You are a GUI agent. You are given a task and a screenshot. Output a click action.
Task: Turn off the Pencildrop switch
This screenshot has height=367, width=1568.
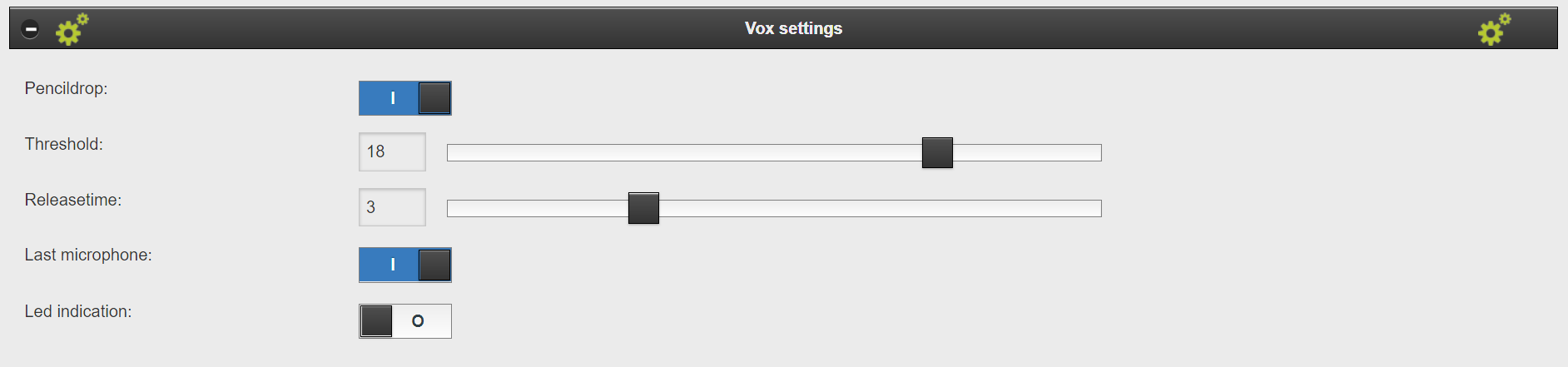(x=405, y=98)
